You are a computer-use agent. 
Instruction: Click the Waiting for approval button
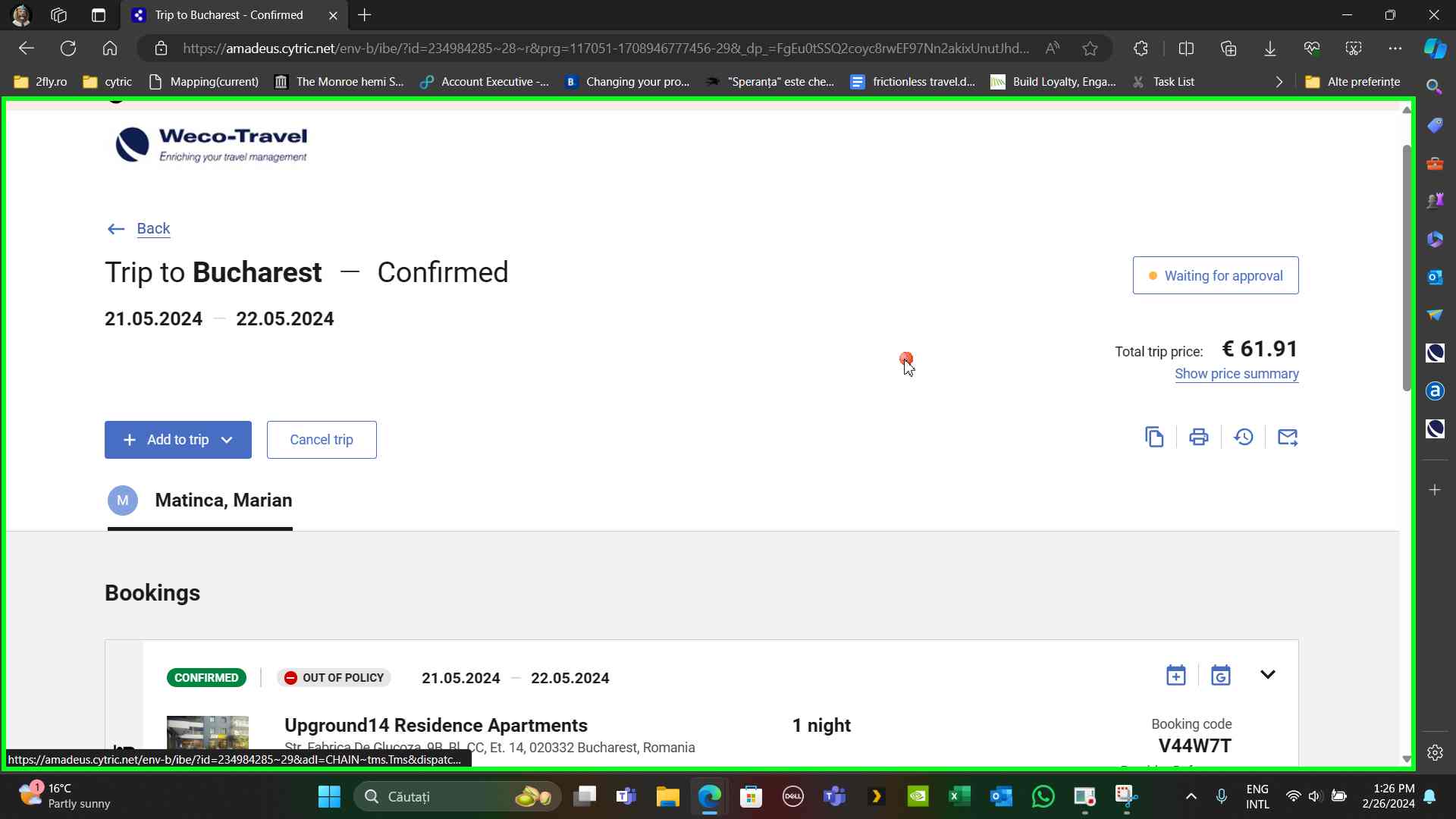(1216, 275)
